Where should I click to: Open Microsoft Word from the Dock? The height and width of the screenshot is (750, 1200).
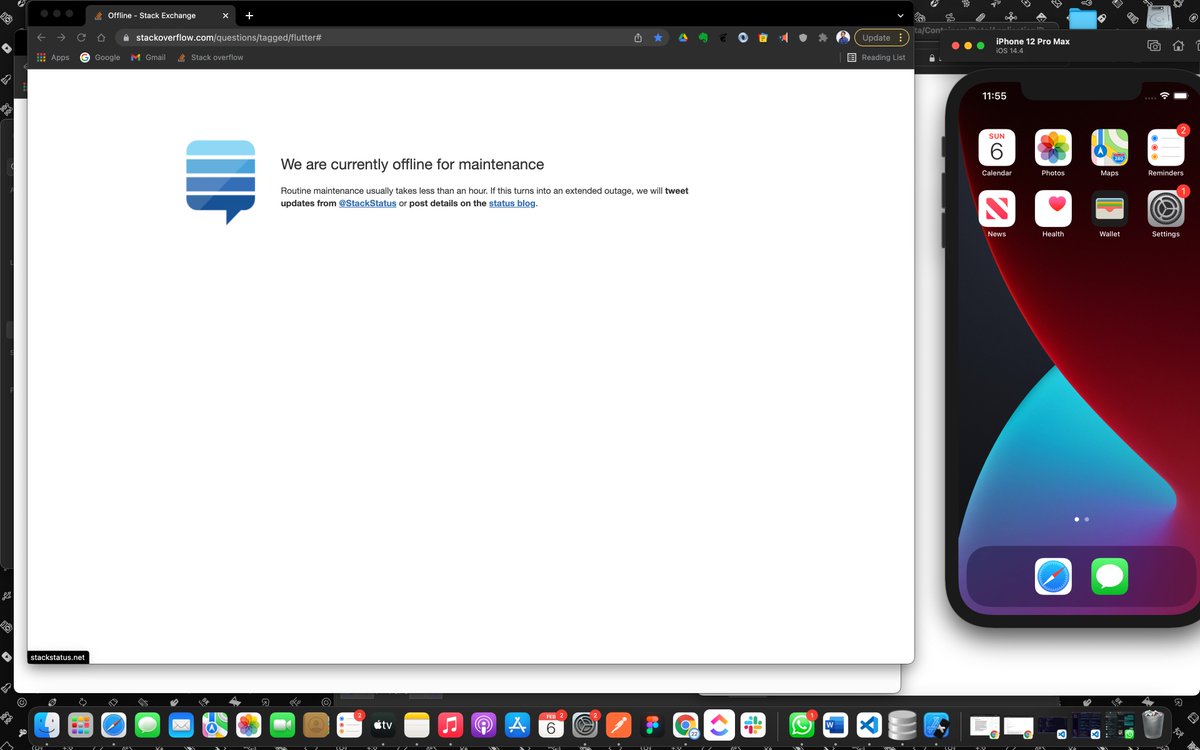[835, 725]
